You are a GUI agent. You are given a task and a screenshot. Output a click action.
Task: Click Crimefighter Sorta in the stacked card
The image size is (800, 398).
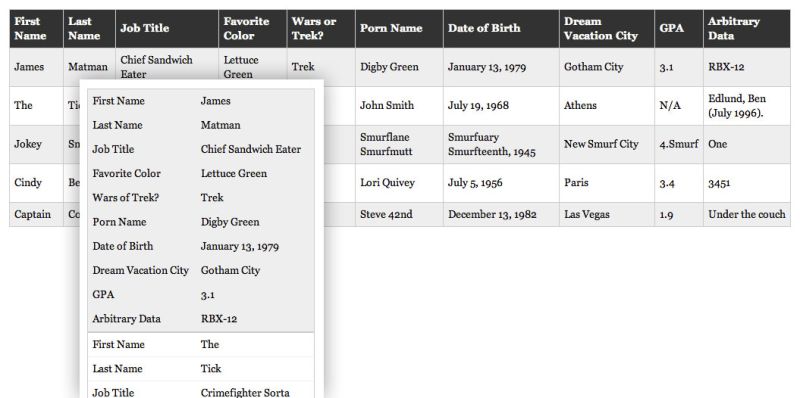[x=245, y=392]
